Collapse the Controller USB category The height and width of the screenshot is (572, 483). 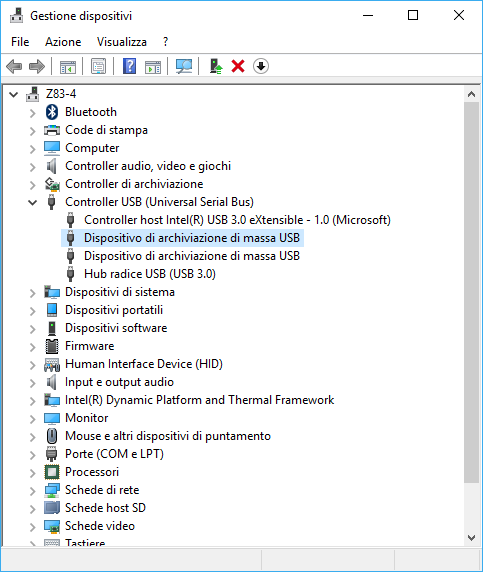coord(32,202)
